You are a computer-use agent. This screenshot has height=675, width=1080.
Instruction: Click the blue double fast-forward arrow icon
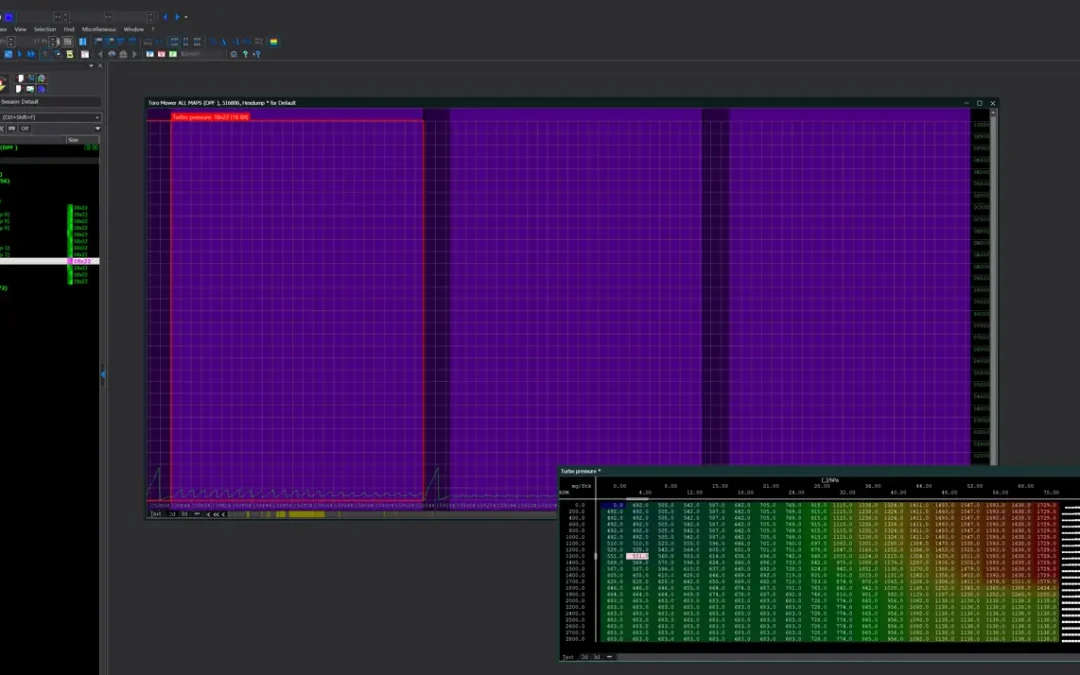31,54
